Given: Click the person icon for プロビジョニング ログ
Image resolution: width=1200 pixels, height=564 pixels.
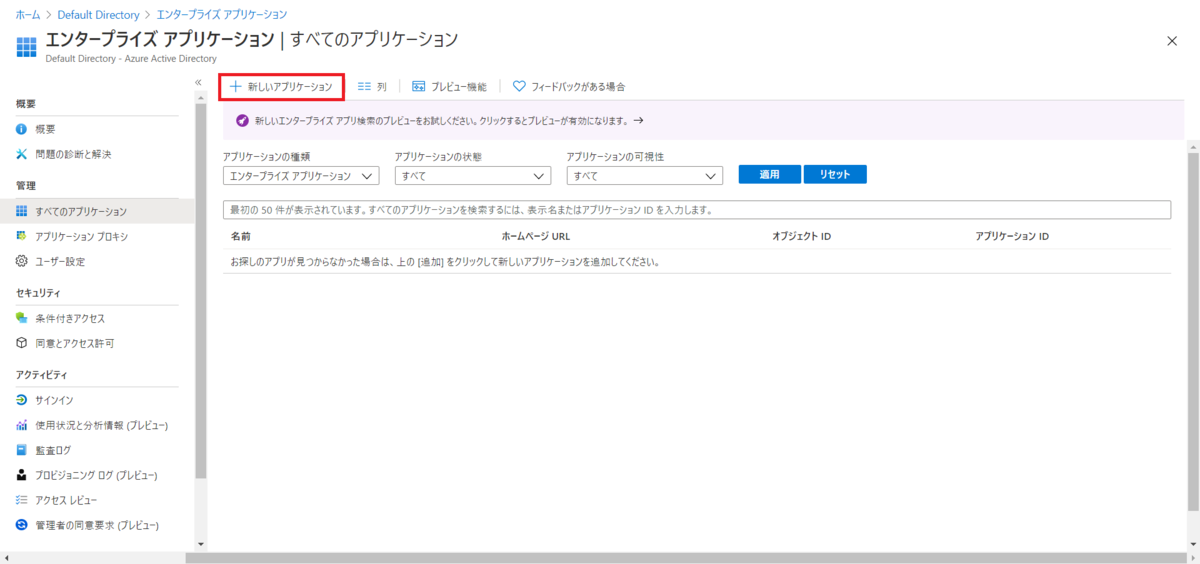Looking at the screenshot, I should click(x=22, y=475).
